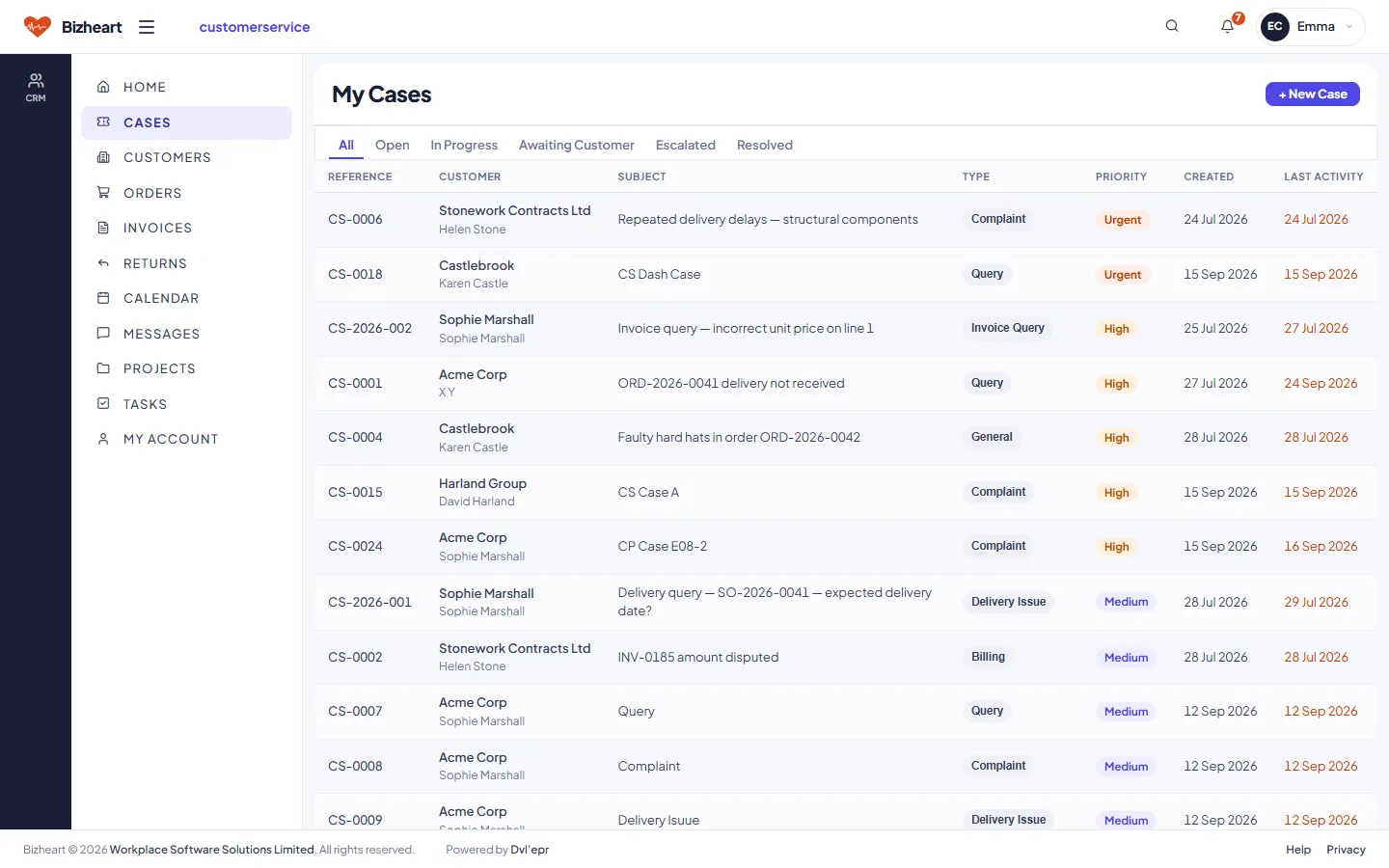Click the Invoice Query type badge
Viewport: 1389px width, 868px height.
coord(1008,328)
